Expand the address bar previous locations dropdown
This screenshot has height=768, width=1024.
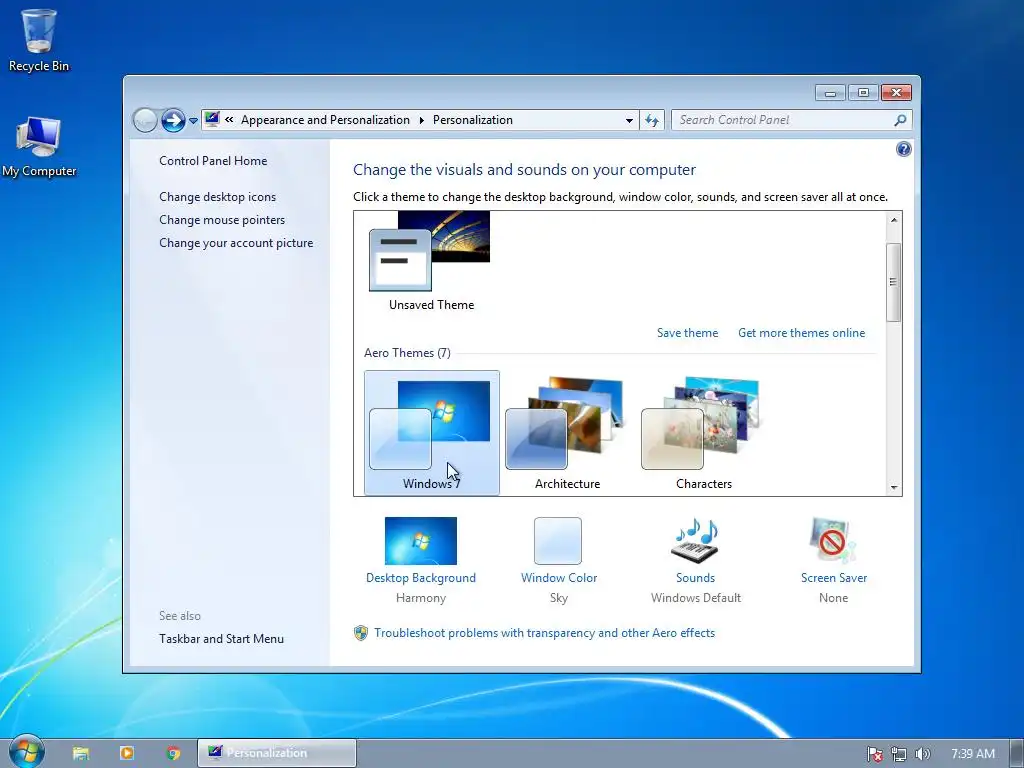tap(629, 120)
